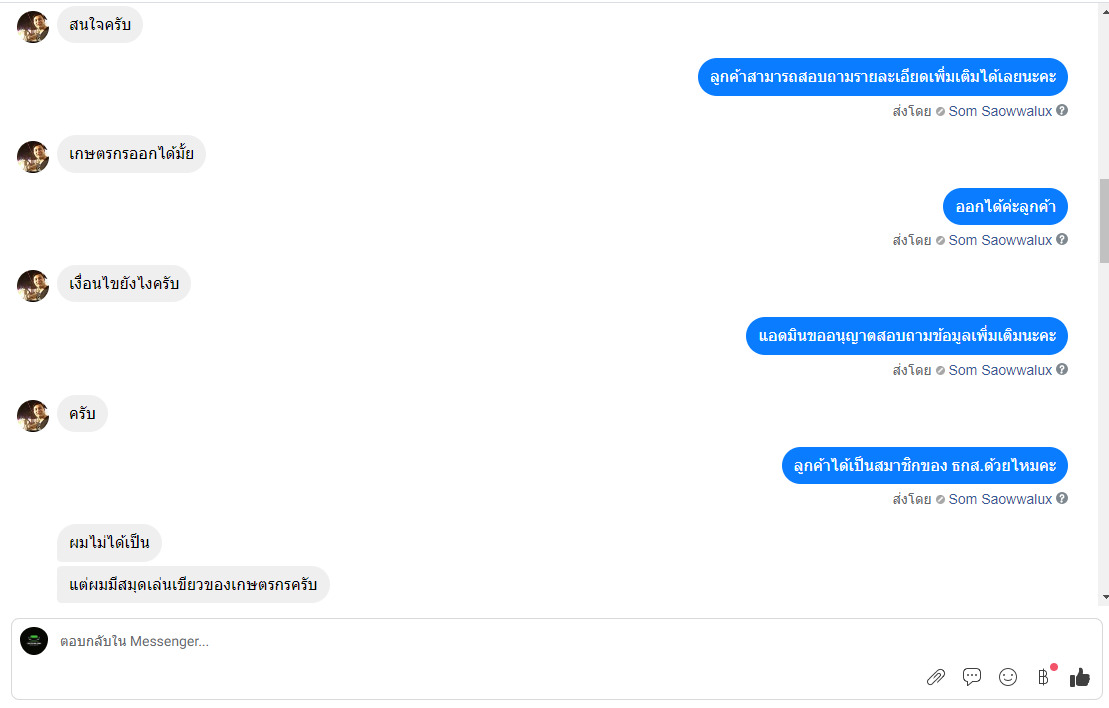Click customer avatar next to เกษตรกรออกได้มั้ย

[33, 156]
